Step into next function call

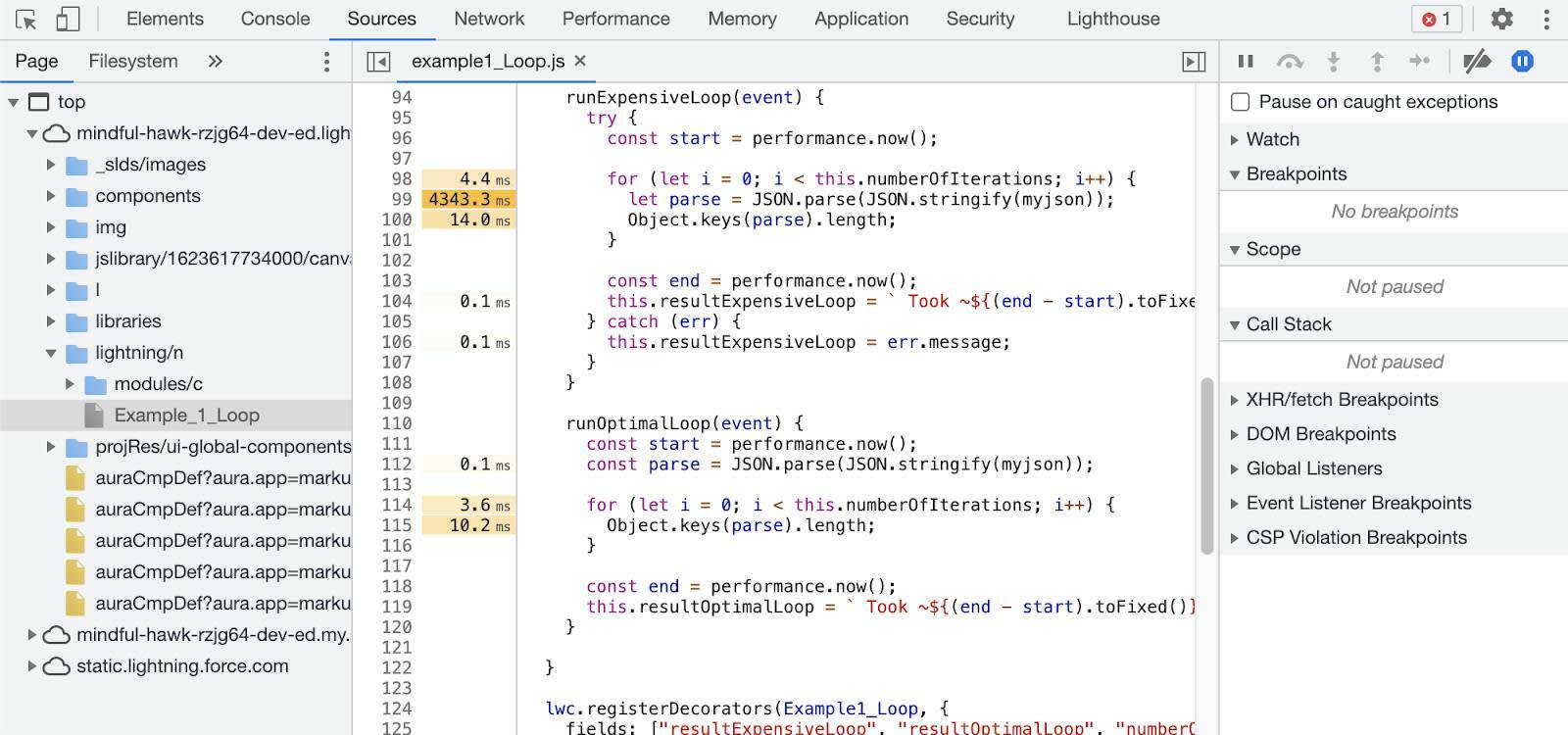tap(1333, 62)
